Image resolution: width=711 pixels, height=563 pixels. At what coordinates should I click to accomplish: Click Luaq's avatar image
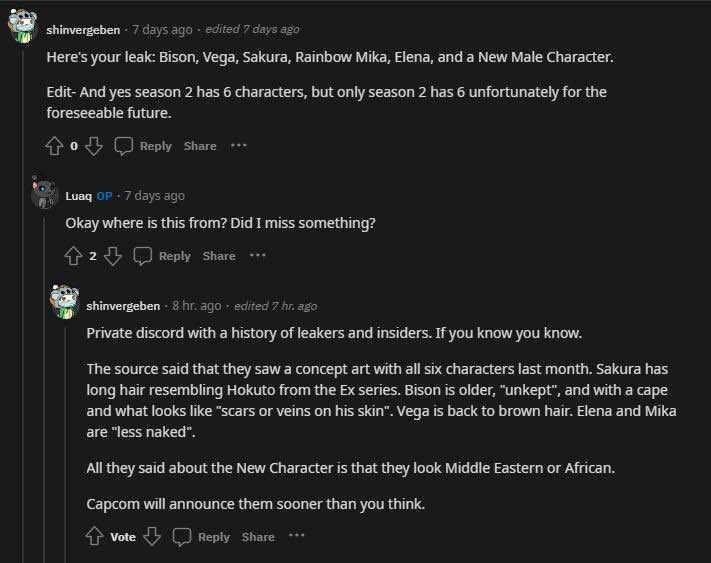point(43,192)
